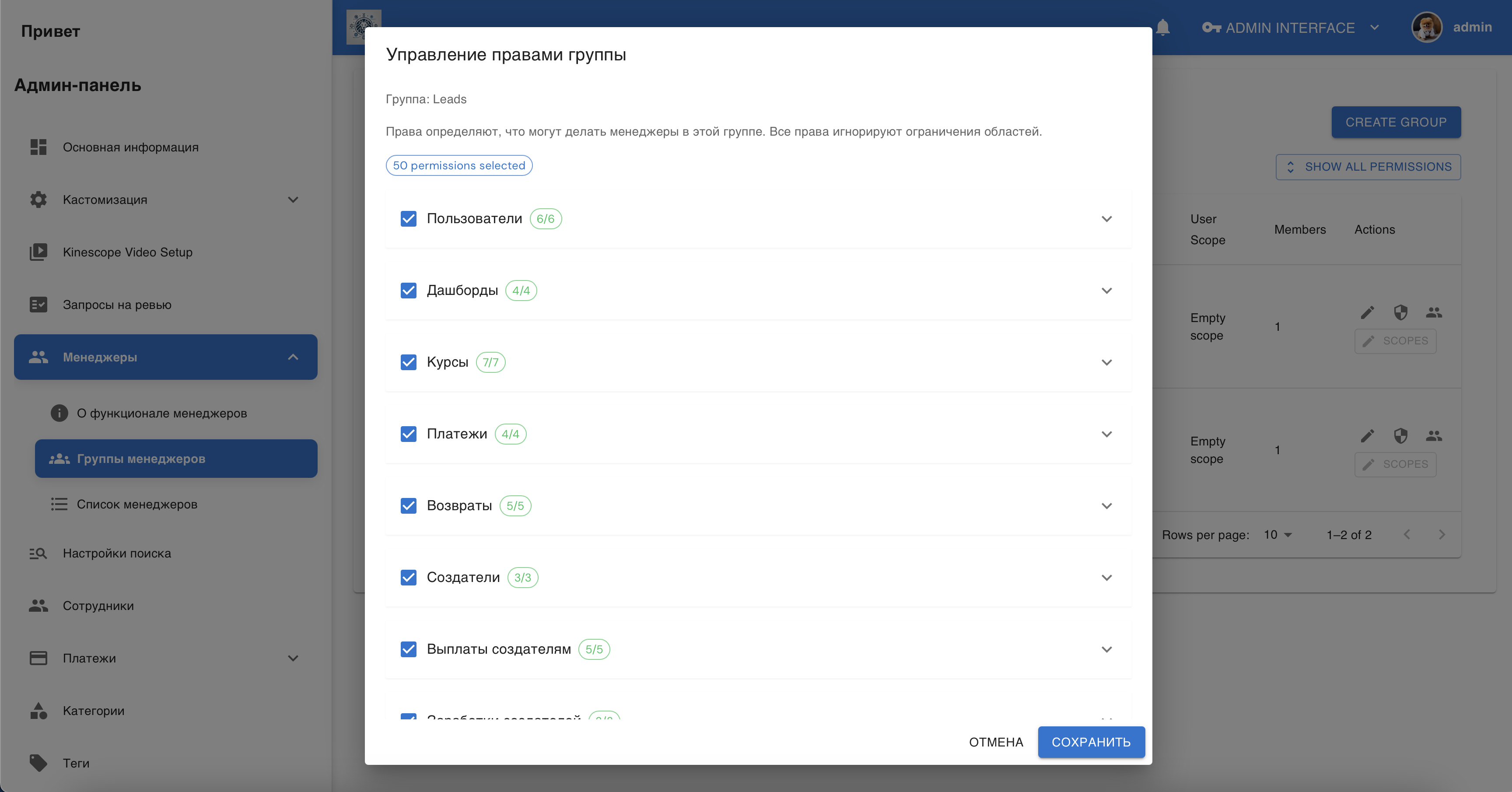Toggle the Курсы group checkbox
This screenshot has width=1512, height=792.
(x=409, y=362)
